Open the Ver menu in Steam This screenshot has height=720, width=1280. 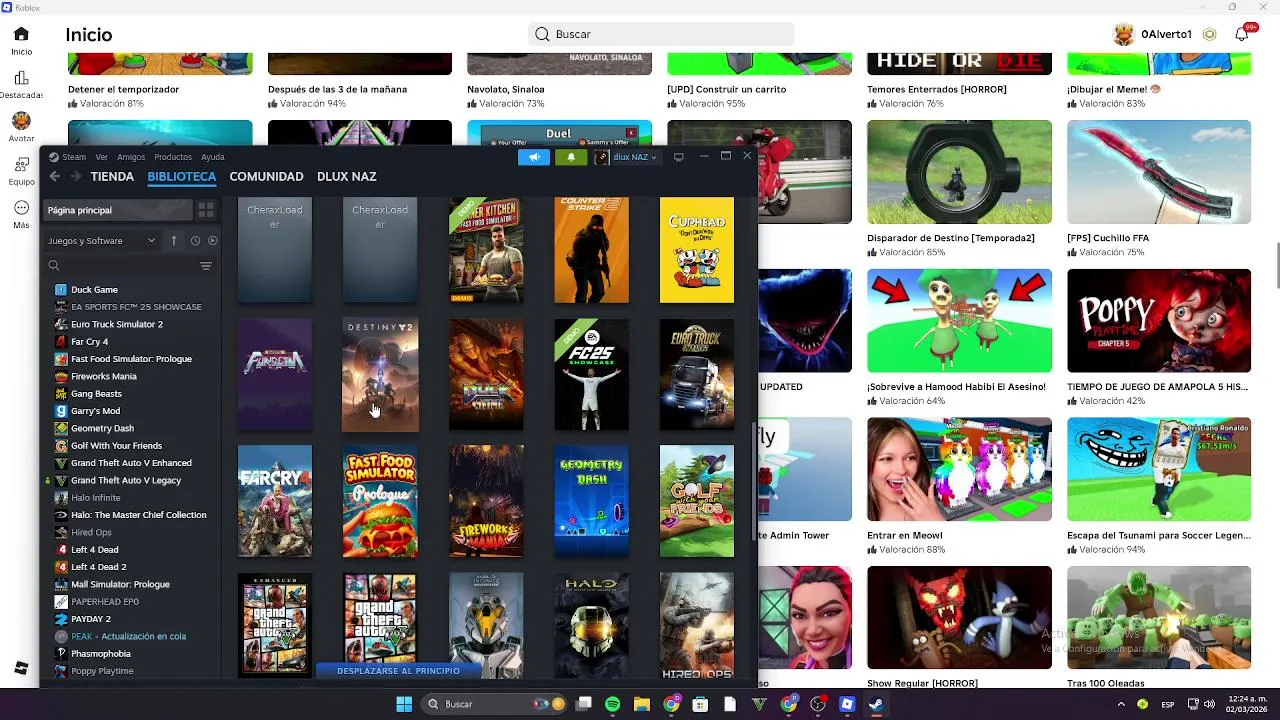click(x=101, y=157)
